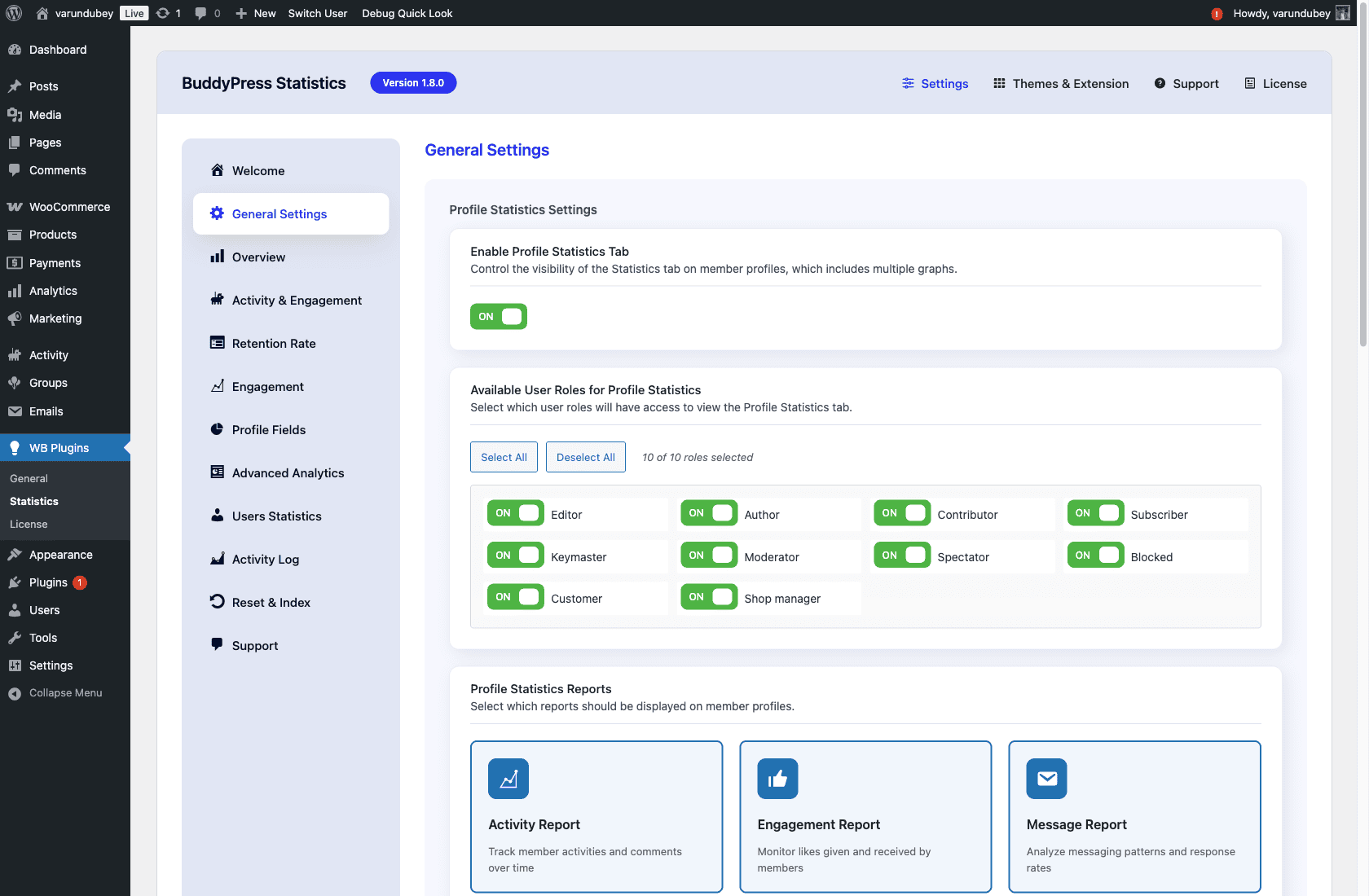Viewport: 1369px width, 896px height.
Task: Toggle the Contributor role switch
Action: (x=902, y=513)
